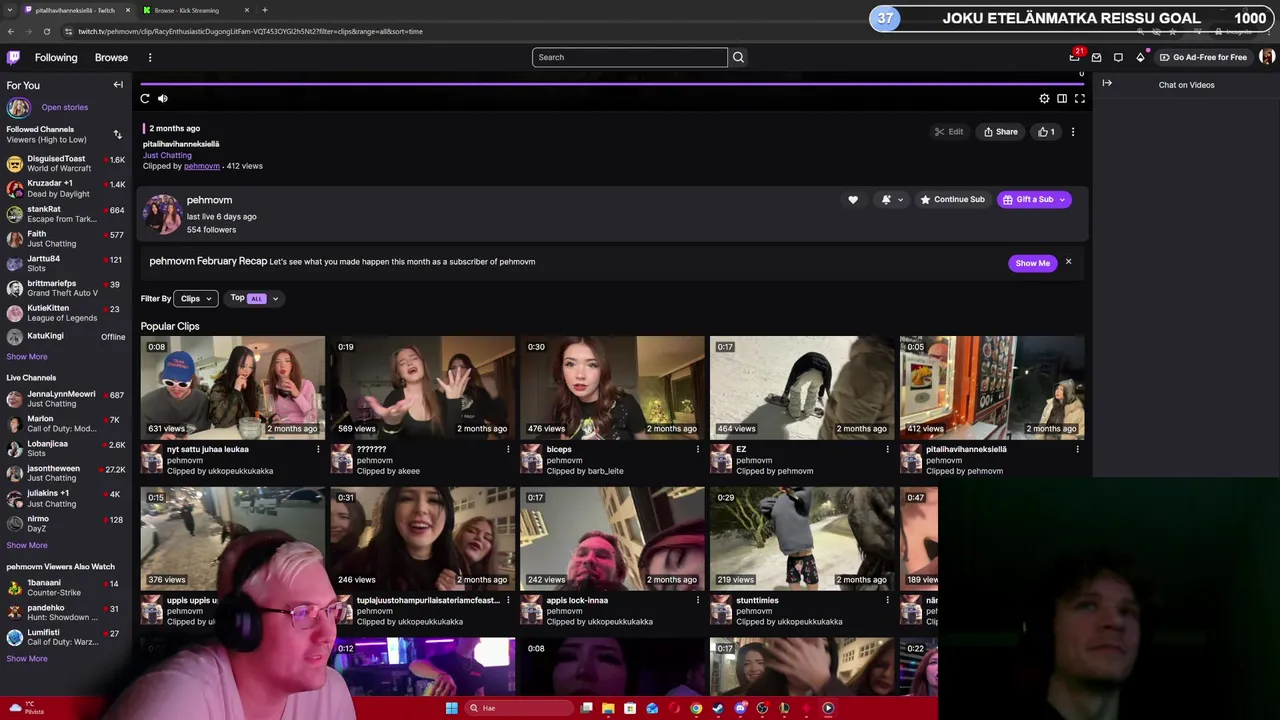Image resolution: width=1280 pixels, height=720 pixels.
Task: Show more pehmovm viewers also watch
Action: click(x=27, y=658)
